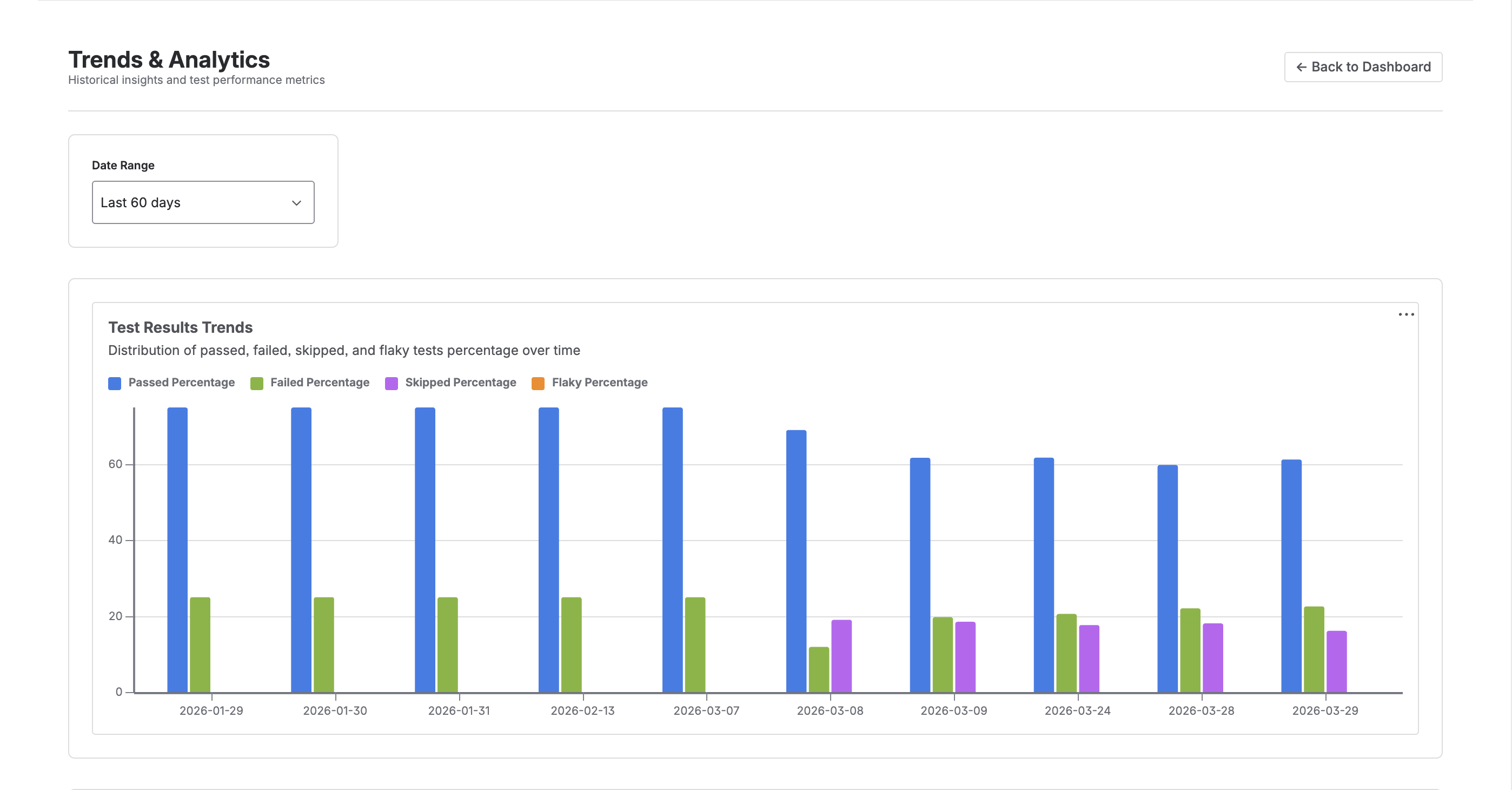The image size is (1512, 790).
Task: Toggle Skipped Percentage legend series
Action: [x=460, y=383]
